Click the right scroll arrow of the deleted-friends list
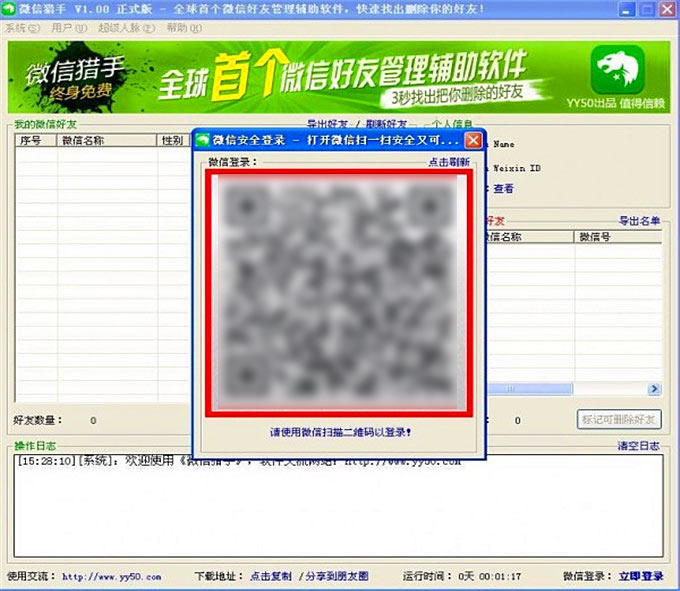 click(654, 389)
